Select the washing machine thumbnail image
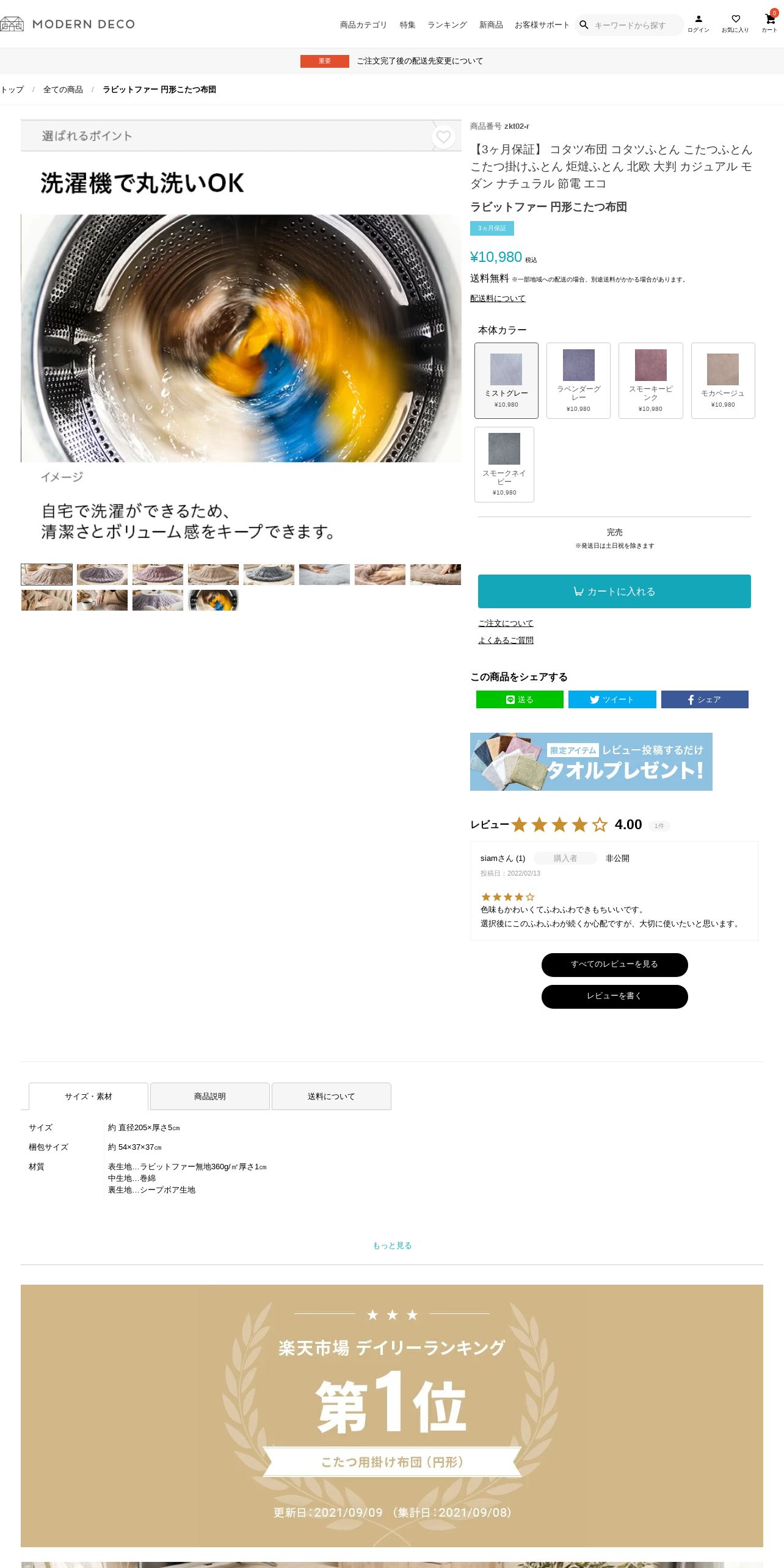The width and height of the screenshot is (784, 1568). coord(213,600)
